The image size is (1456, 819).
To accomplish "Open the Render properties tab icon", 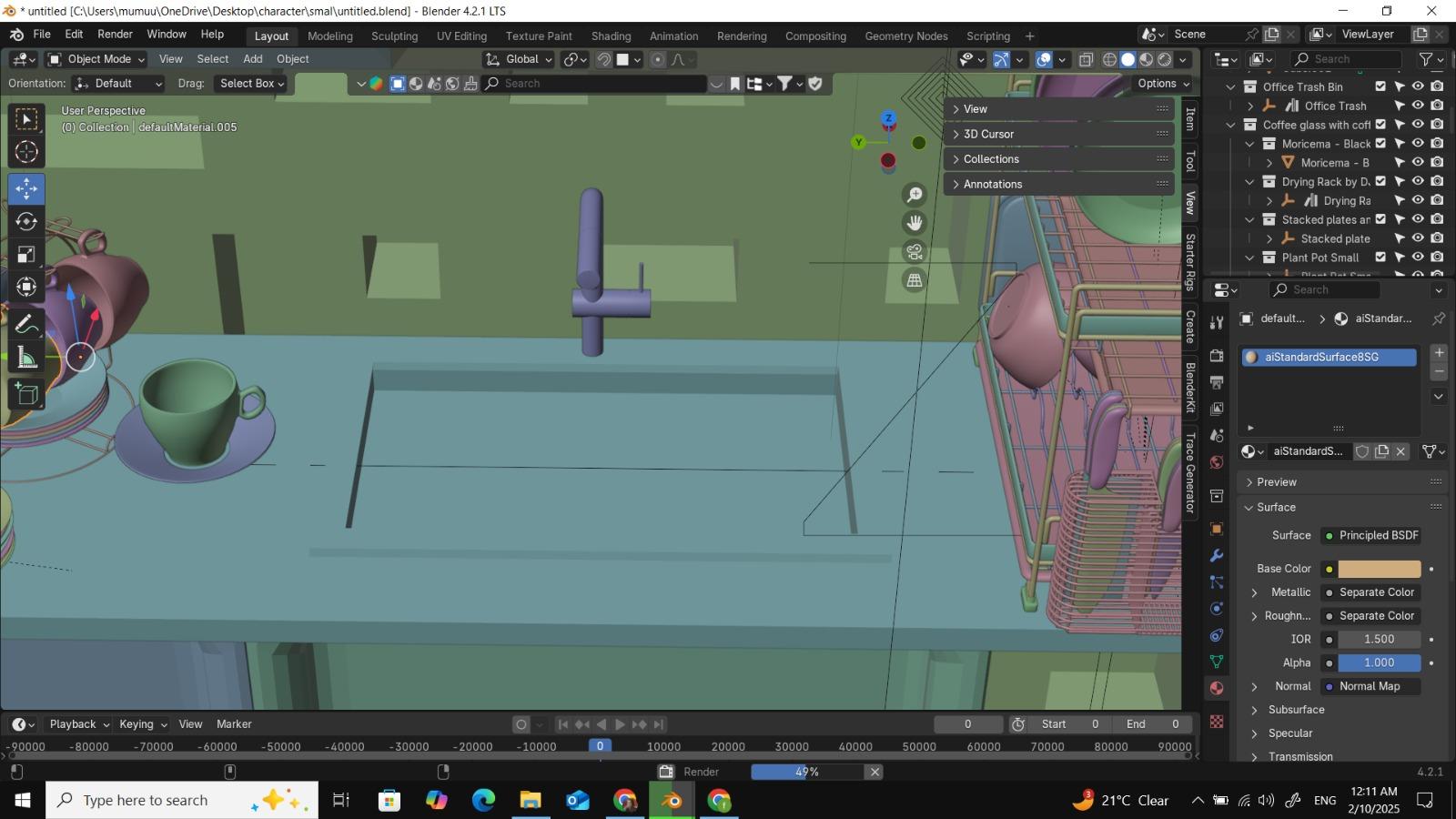I will [1217, 355].
